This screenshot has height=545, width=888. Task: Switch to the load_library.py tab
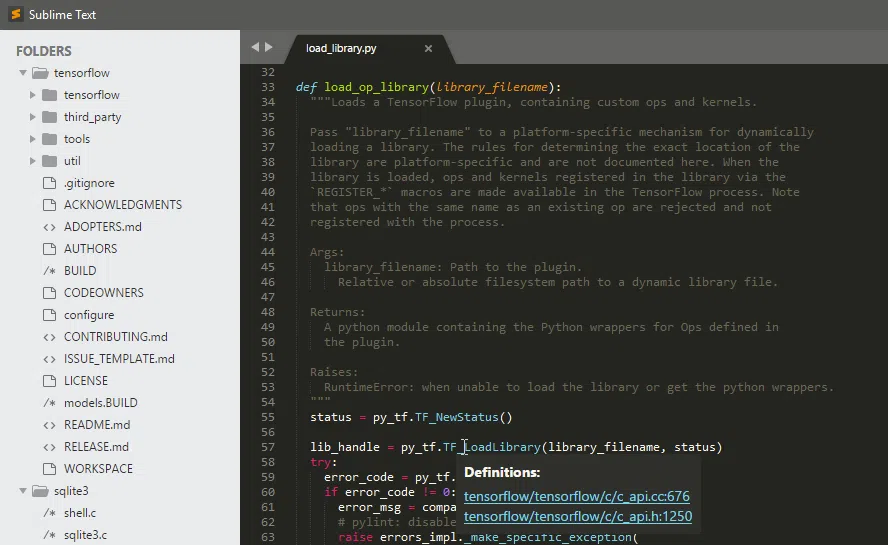[x=341, y=48]
